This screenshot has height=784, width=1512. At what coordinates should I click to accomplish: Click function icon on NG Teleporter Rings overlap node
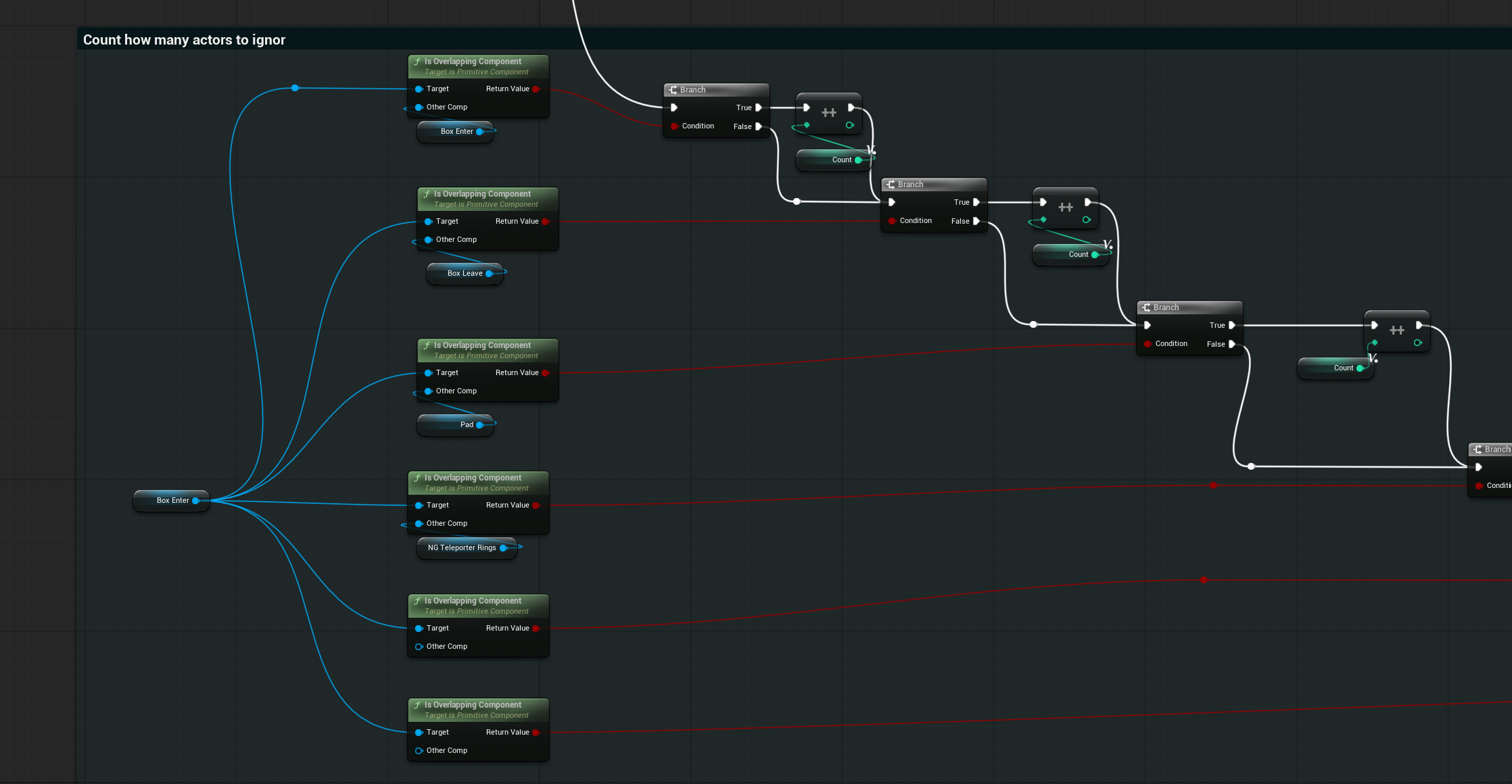pos(417,478)
